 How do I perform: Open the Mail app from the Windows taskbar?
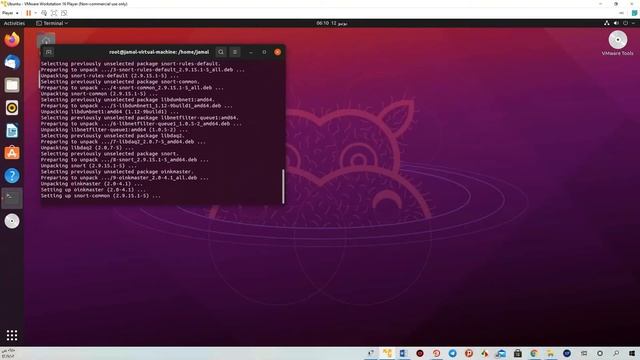coord(501,353)
